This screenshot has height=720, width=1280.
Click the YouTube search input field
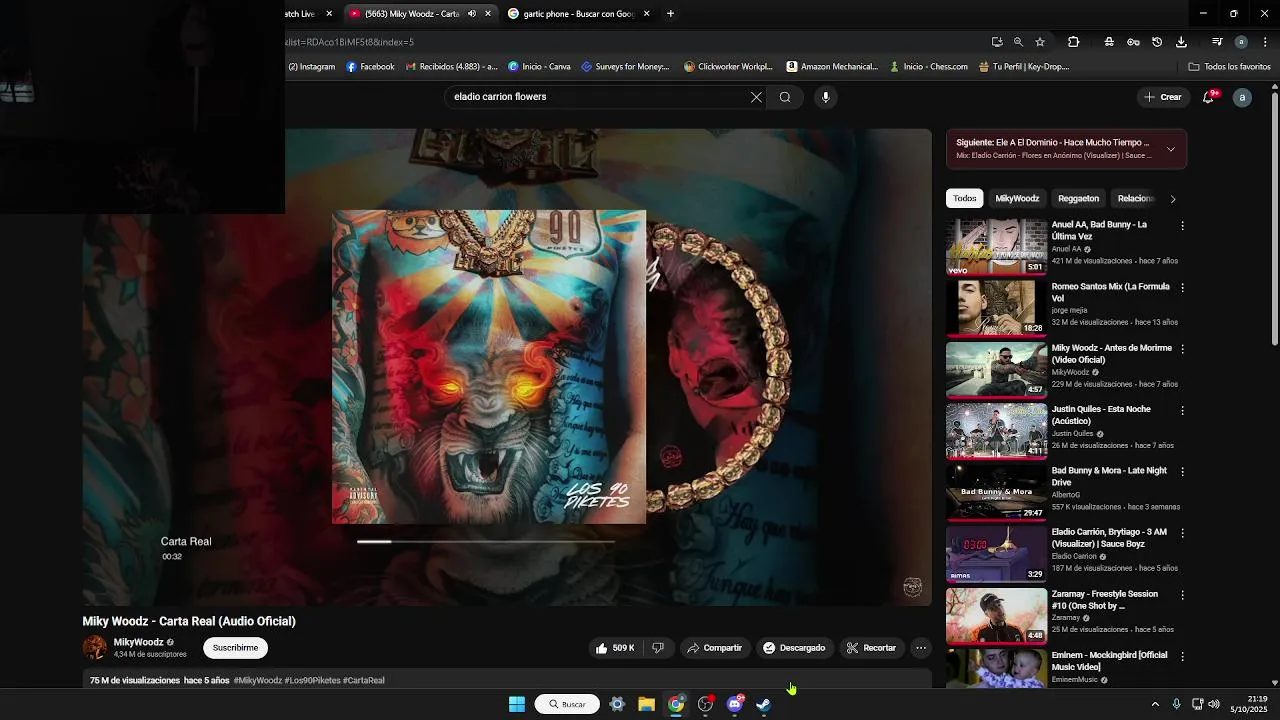tap(596, 97)
